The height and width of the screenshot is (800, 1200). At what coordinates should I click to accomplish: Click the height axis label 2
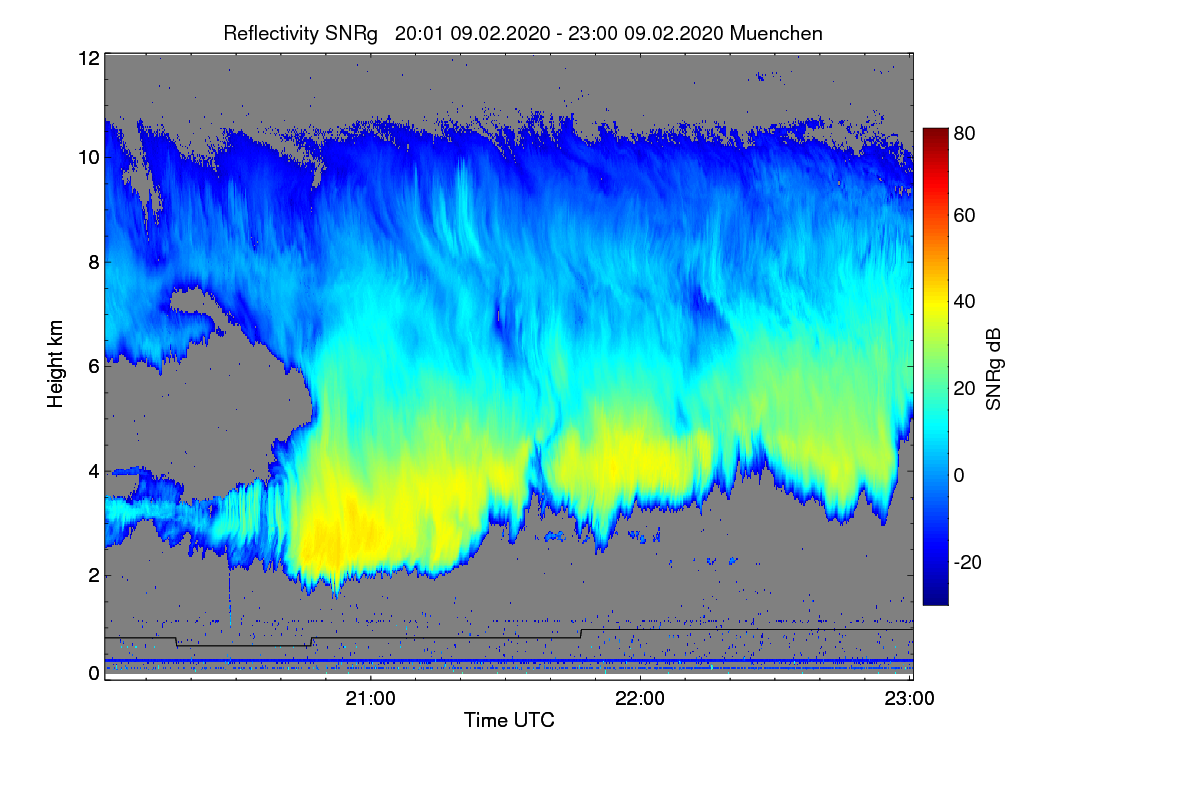pyautogui.click(x=94, y=574)
